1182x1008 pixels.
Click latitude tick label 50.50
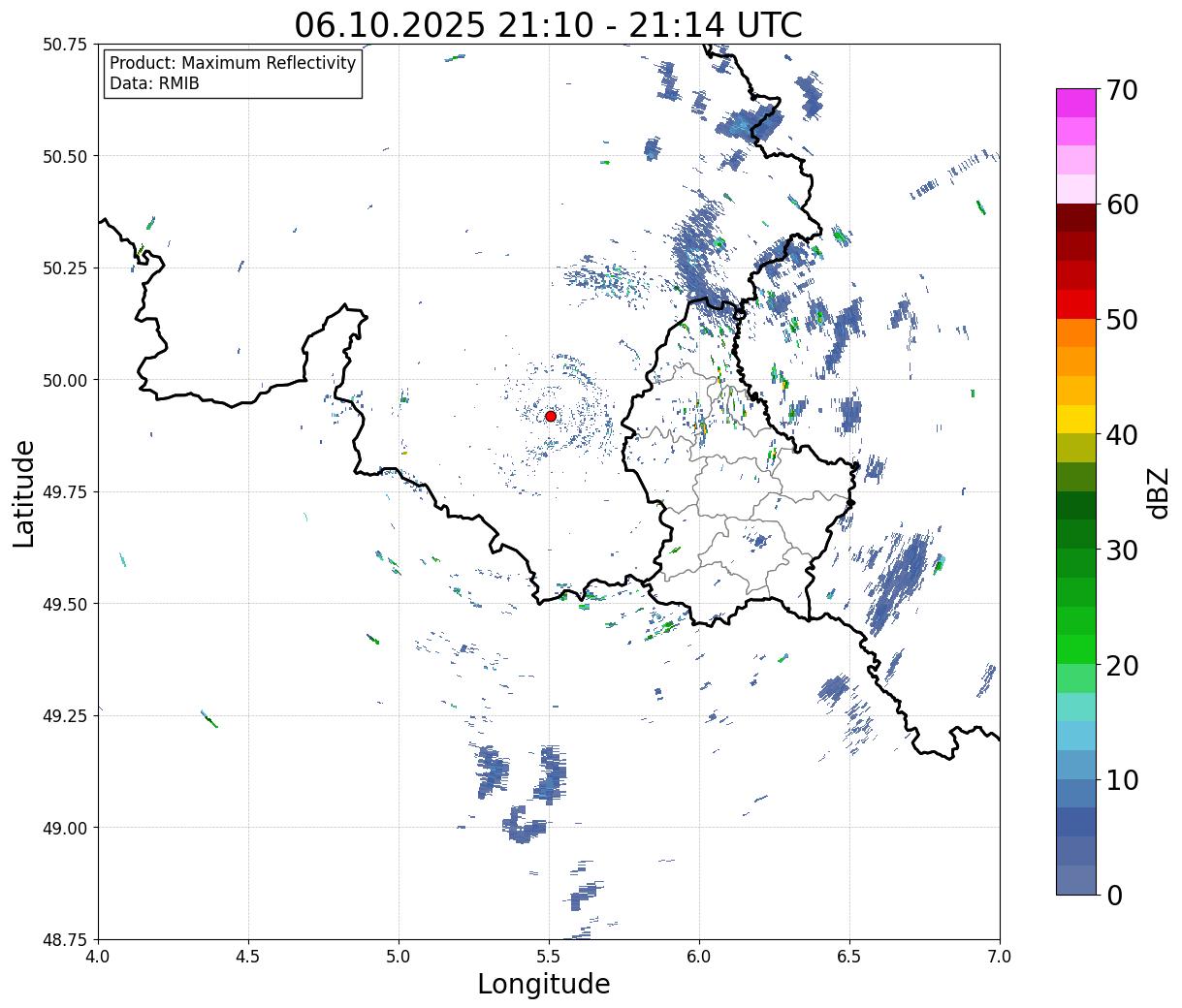(64, 156)
